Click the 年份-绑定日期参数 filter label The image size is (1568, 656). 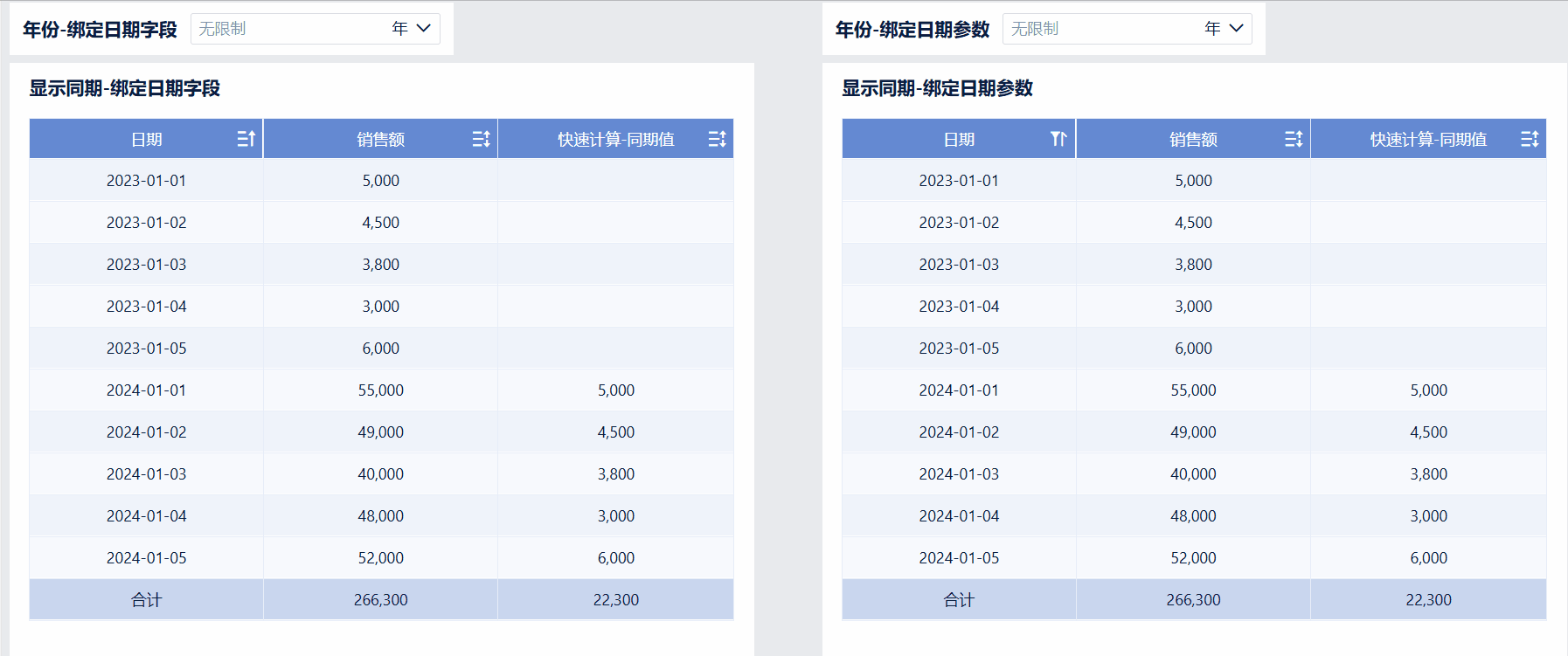coord(912,30)
